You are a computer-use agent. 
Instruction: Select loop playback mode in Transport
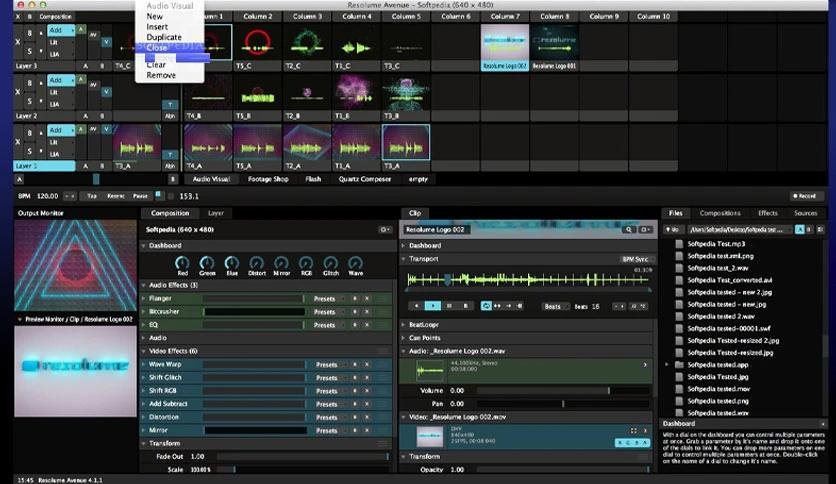[486, 306]
